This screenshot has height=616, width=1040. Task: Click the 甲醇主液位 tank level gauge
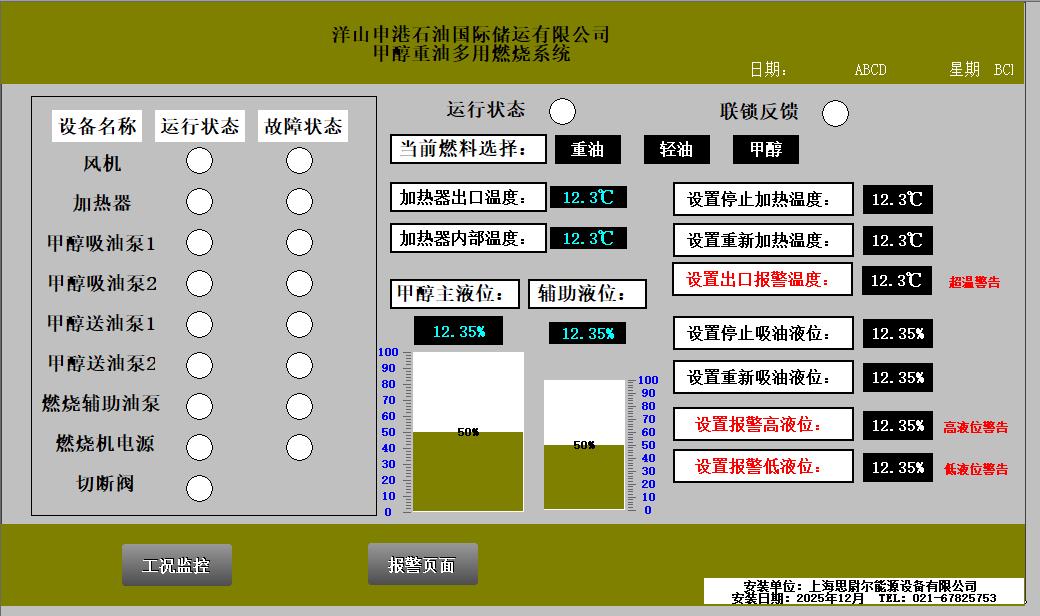tap(469, 432)
